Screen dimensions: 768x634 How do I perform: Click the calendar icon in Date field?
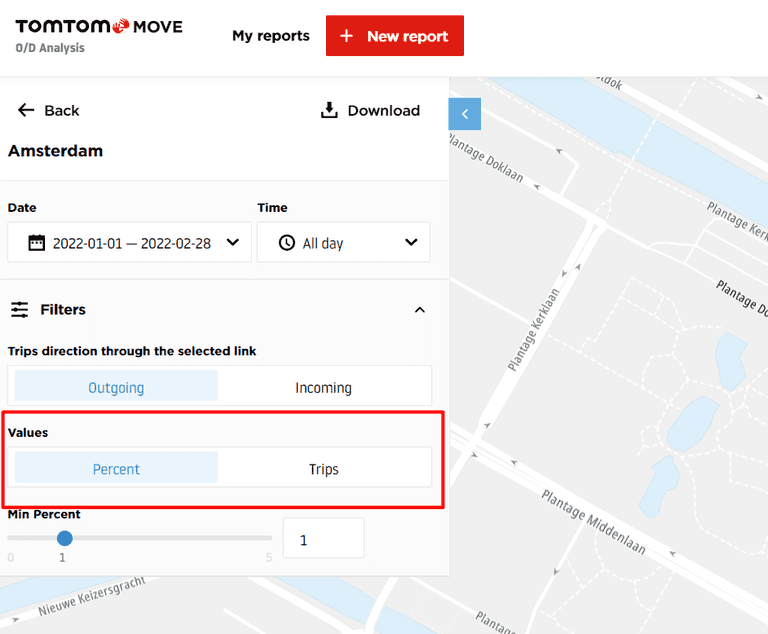(x=37, y=243)
